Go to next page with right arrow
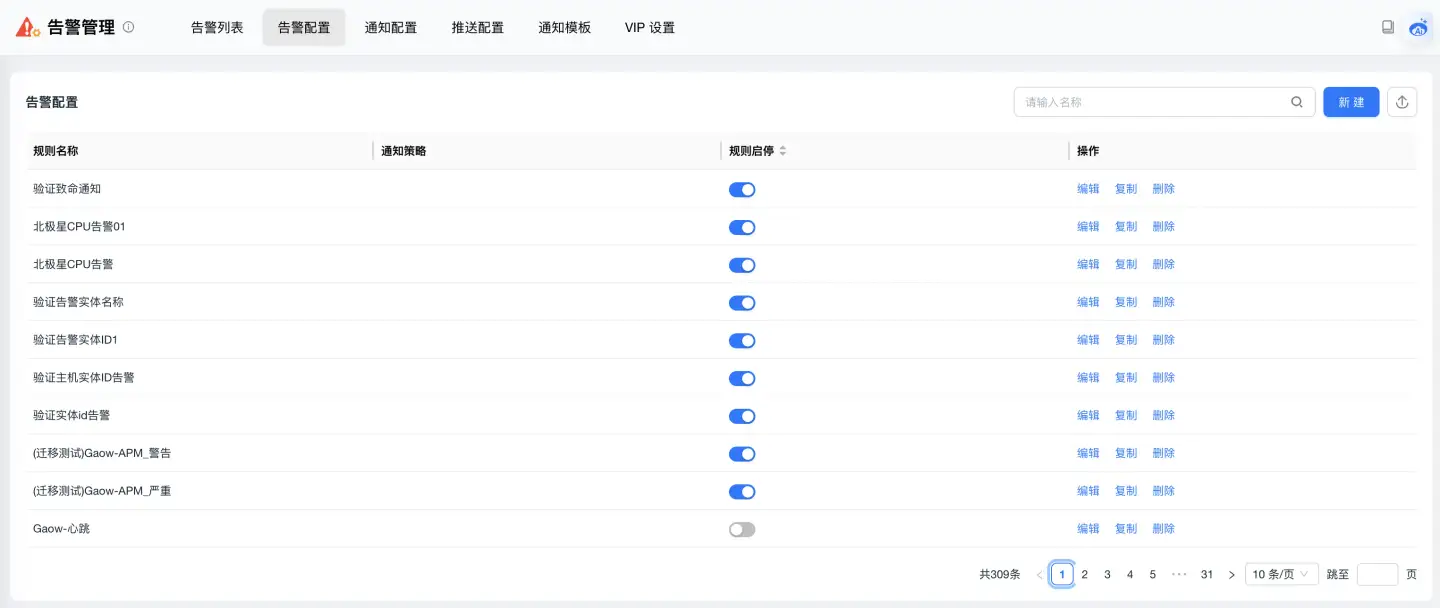 [x=1233, y=573]
